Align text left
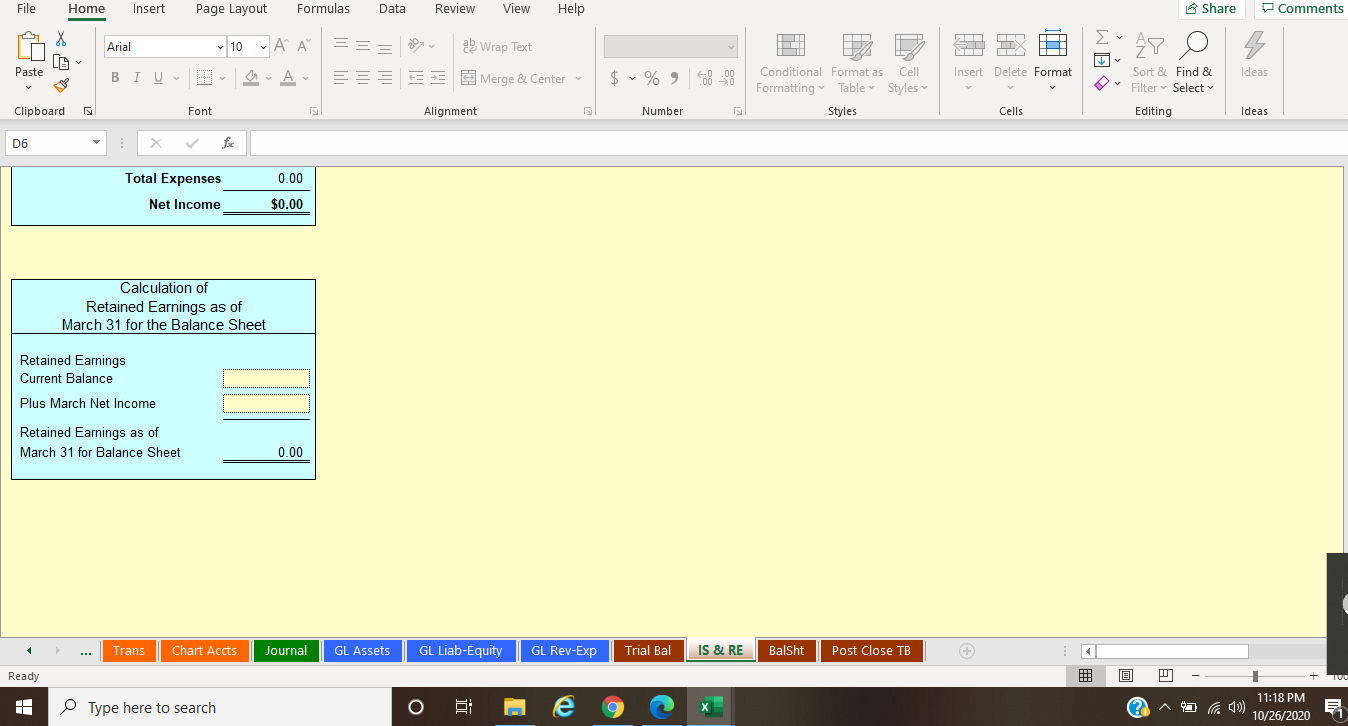Screen dimensions: 1348x726 click(340, 78)
